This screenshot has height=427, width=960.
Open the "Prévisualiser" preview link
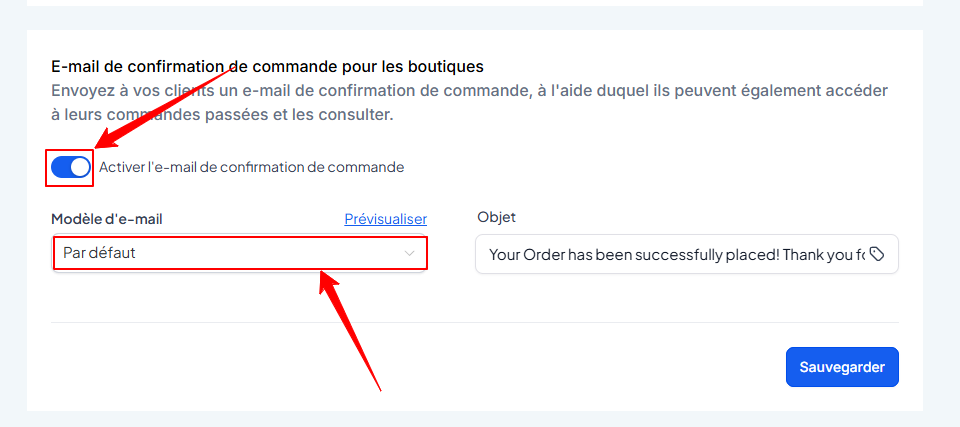tap(385, 218)
